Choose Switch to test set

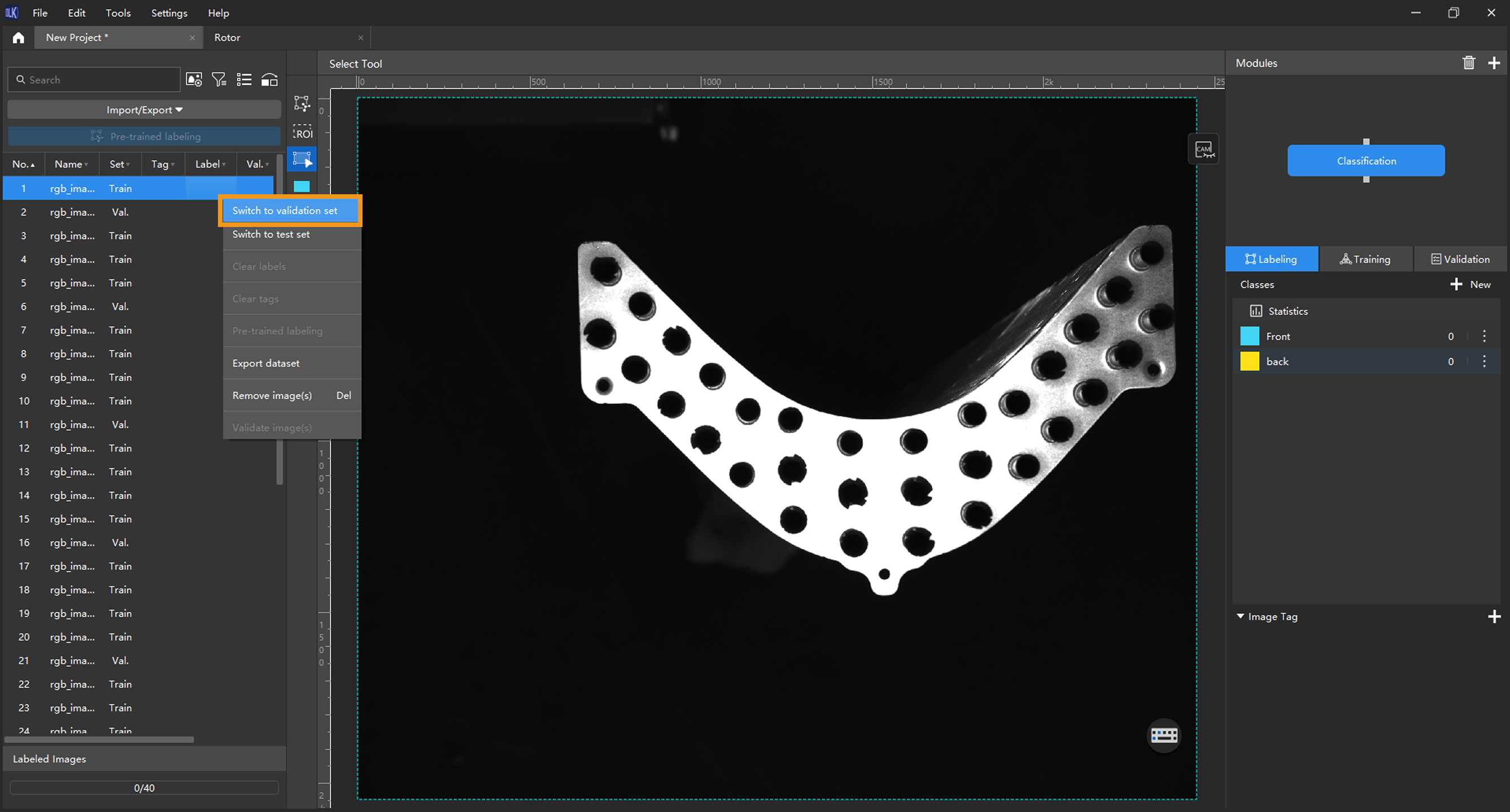(271, 234)
